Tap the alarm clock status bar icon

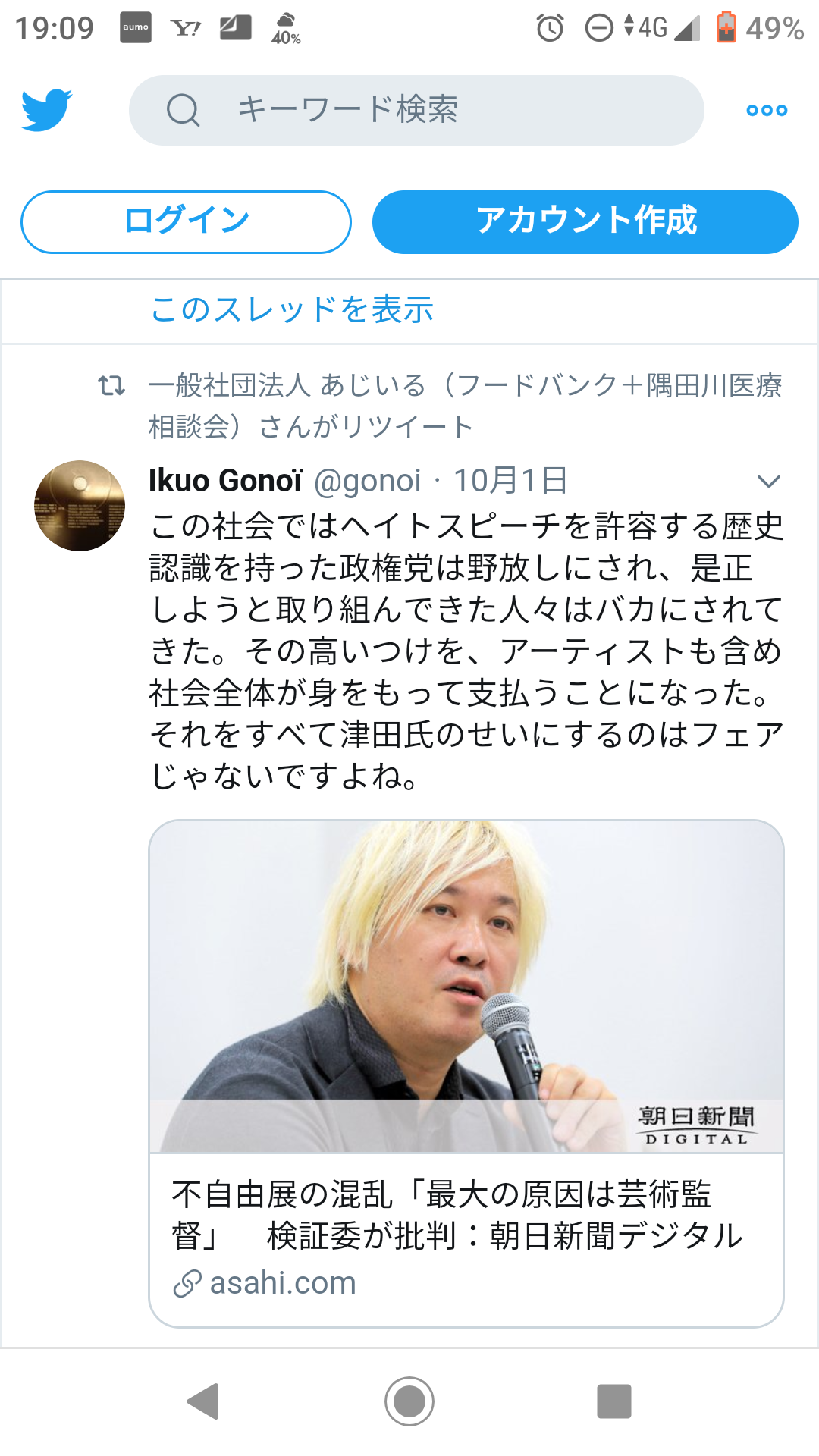point(550,28)
